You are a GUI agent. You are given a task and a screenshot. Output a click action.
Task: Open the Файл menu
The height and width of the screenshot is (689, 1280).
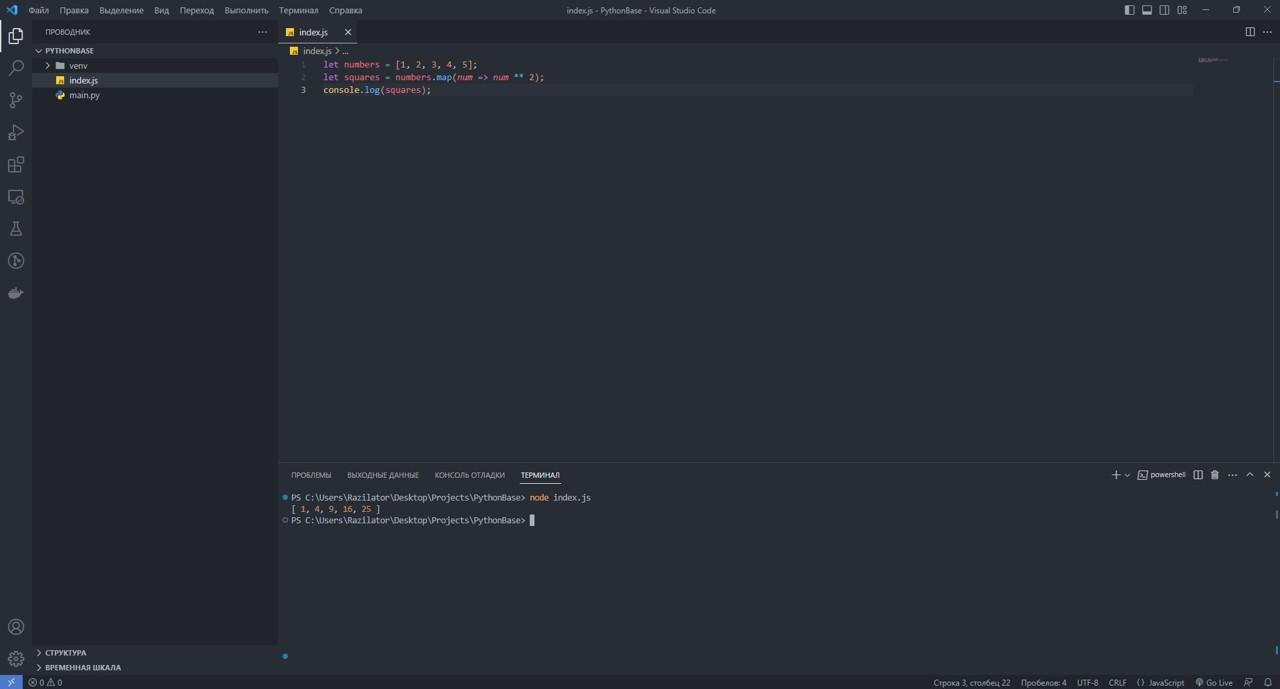click(x=39, y=10)
